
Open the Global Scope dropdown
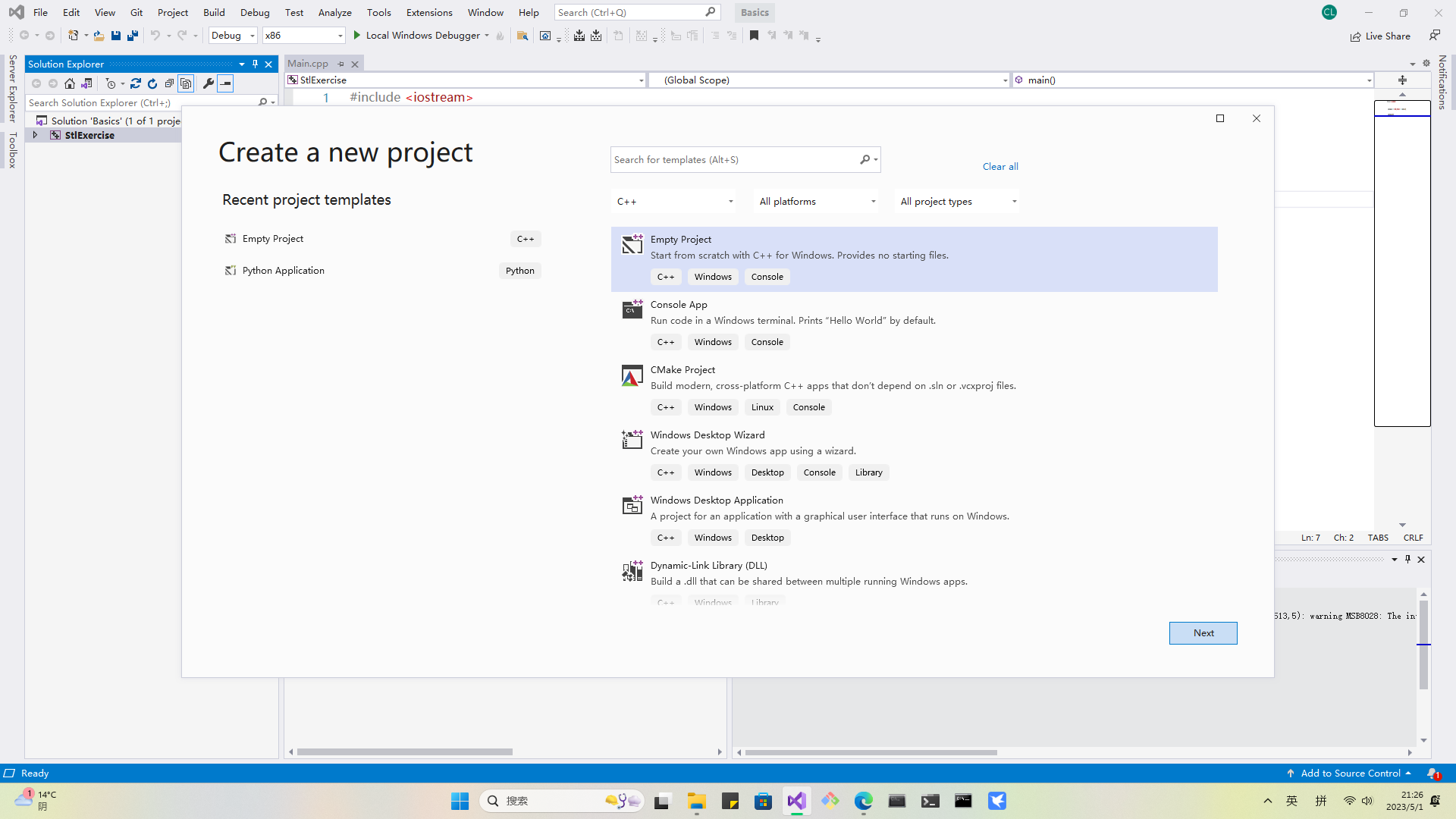830,80
